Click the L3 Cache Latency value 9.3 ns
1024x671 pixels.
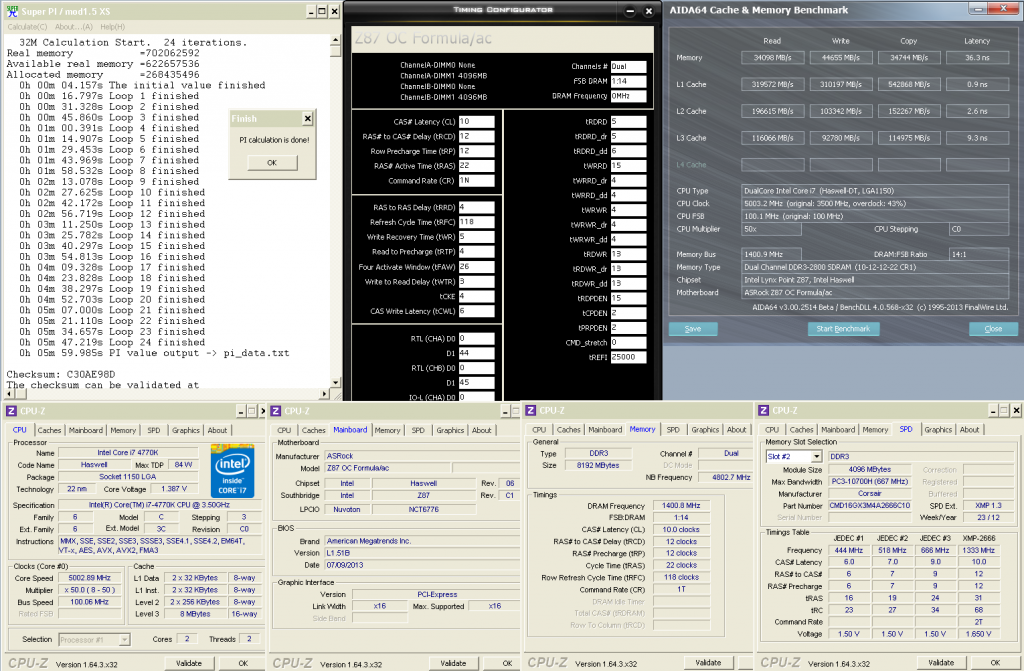[x=977, y=138]
